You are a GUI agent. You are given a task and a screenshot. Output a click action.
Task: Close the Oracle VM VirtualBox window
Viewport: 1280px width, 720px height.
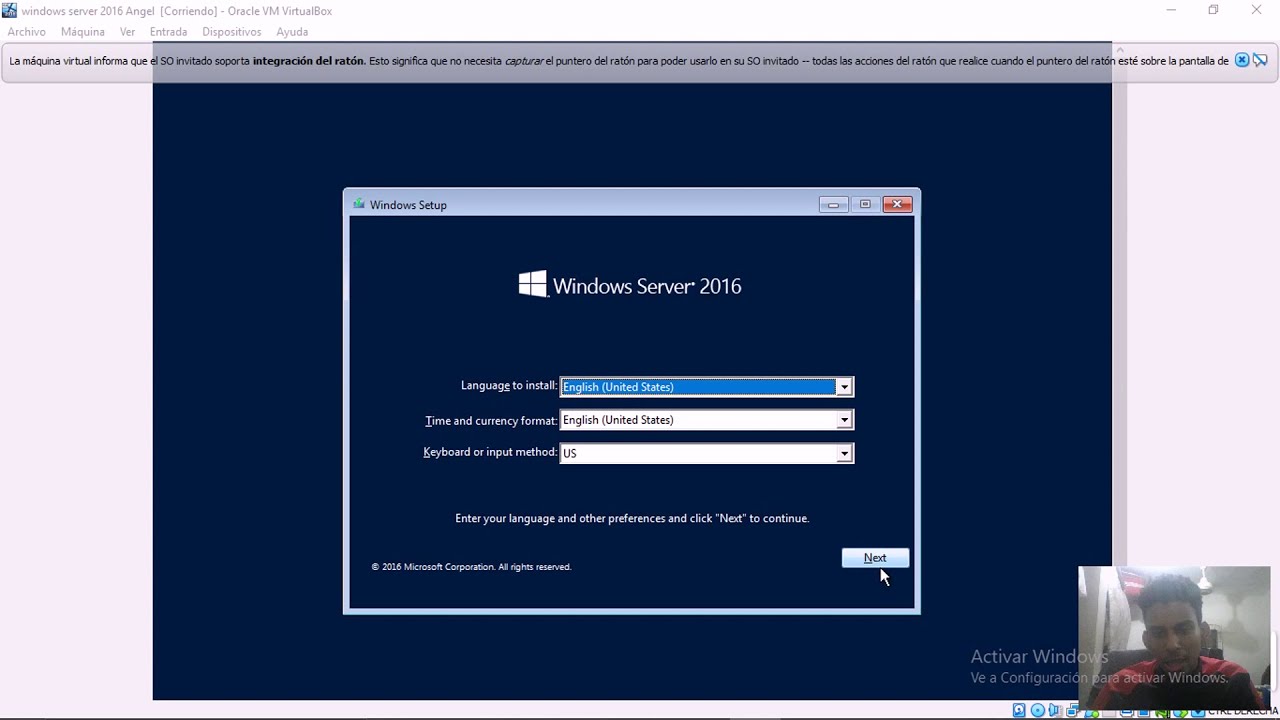click(x=1257, y=10)
